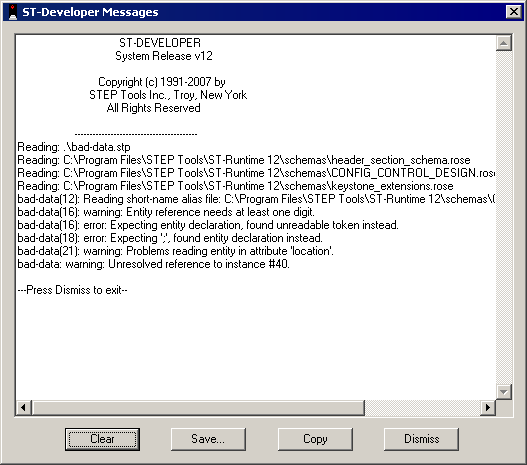Click the bad-data(16) warning line
Image resolution: width=527 pixels, height=465 pixels.
point(166,212)
